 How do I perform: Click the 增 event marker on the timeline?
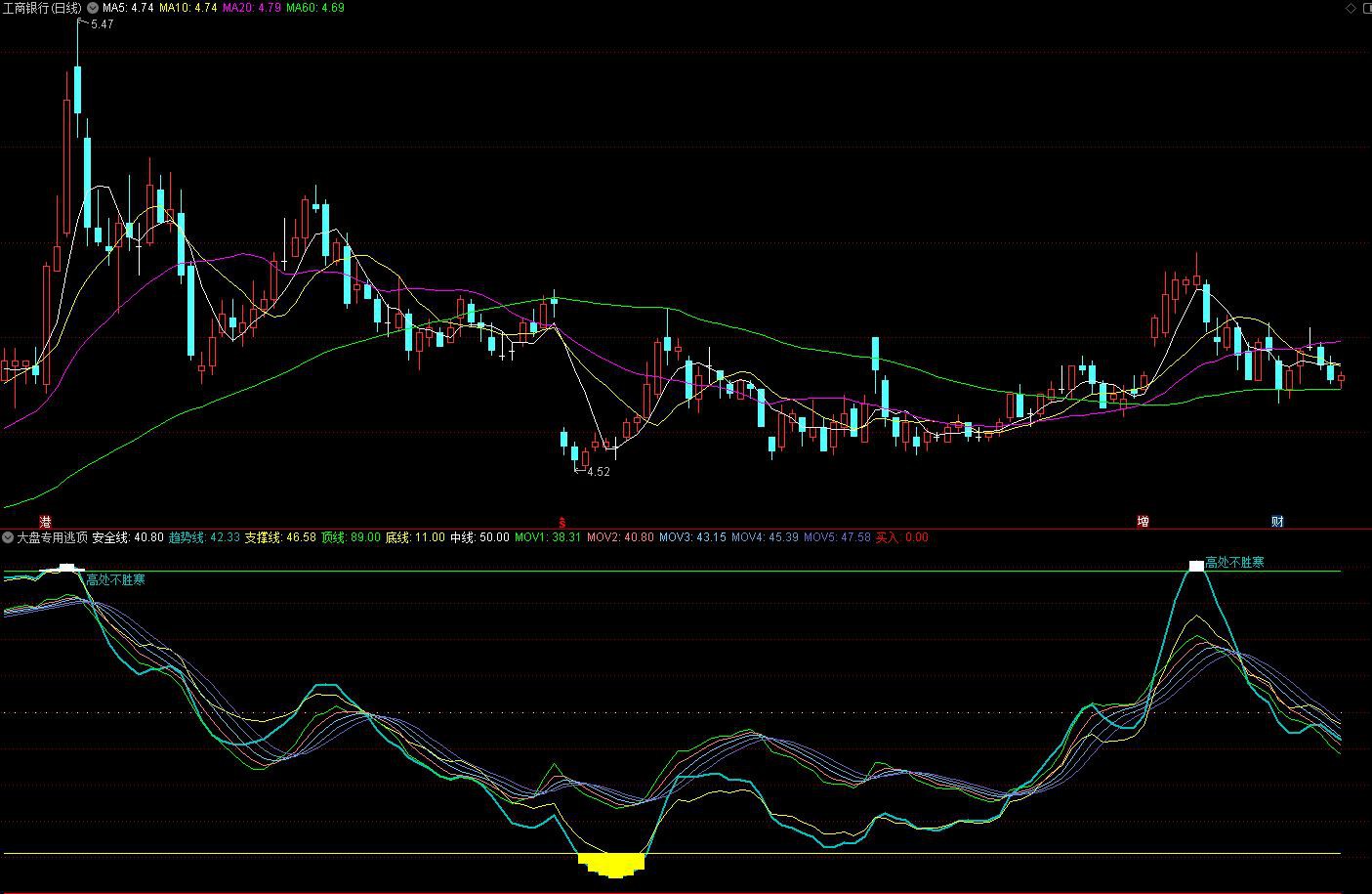(x=1143, y=522)
